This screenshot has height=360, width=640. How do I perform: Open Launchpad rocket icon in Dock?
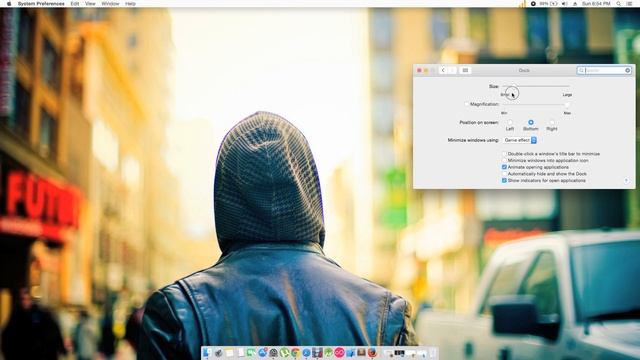click(219, 352)
